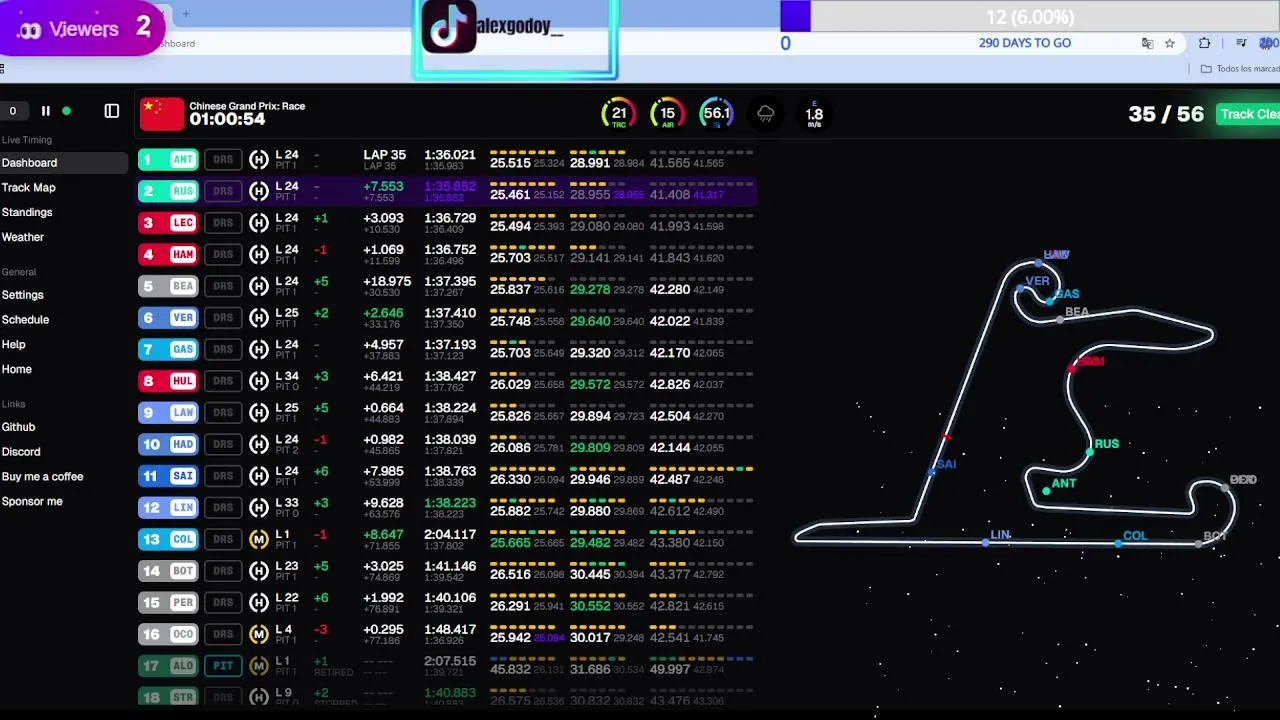The height and width of the screenshot is (720, 1280).
Task: Open Settings from the sidebar
Action: [22, 295]
